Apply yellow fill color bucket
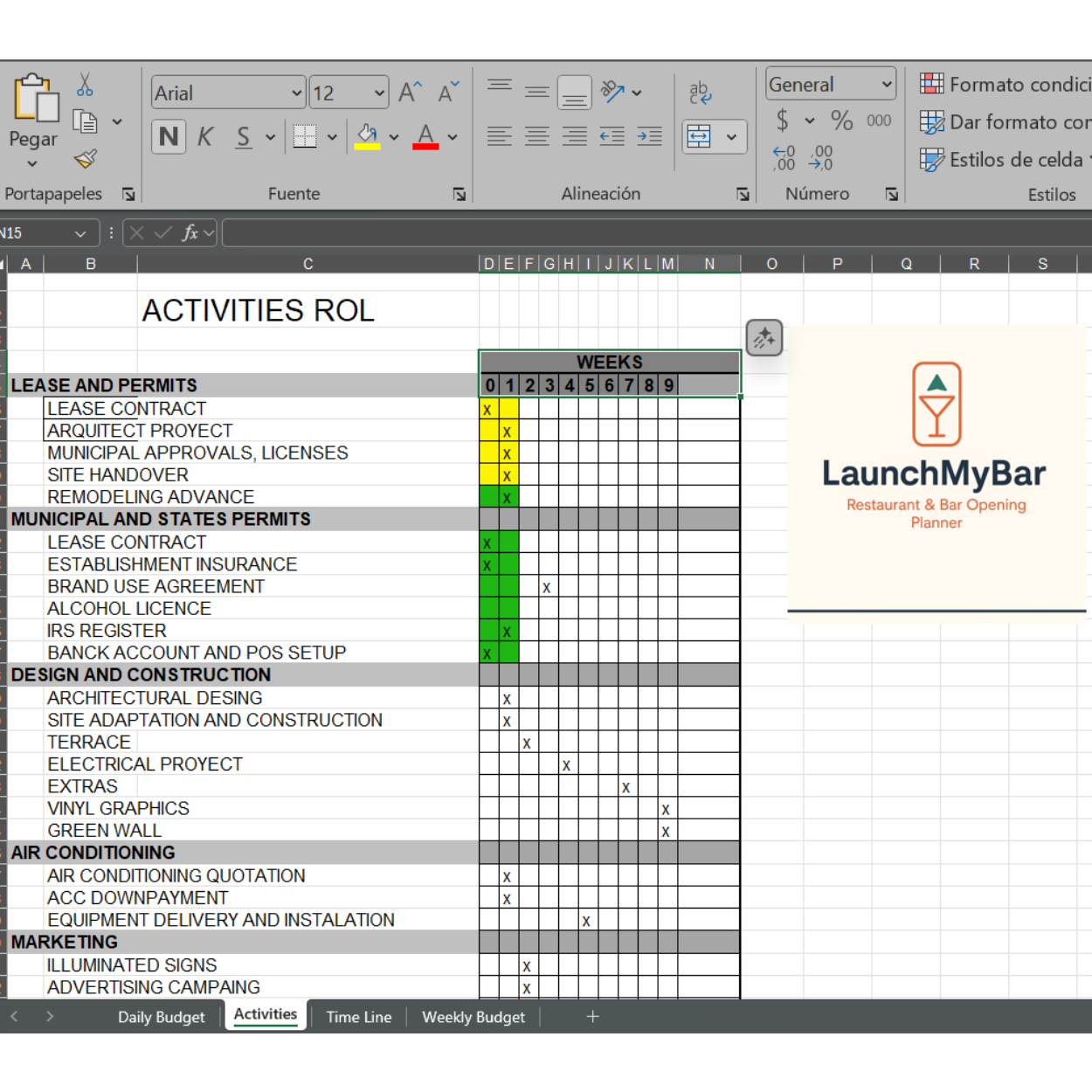1092x1092 pixels. point(367,137)
